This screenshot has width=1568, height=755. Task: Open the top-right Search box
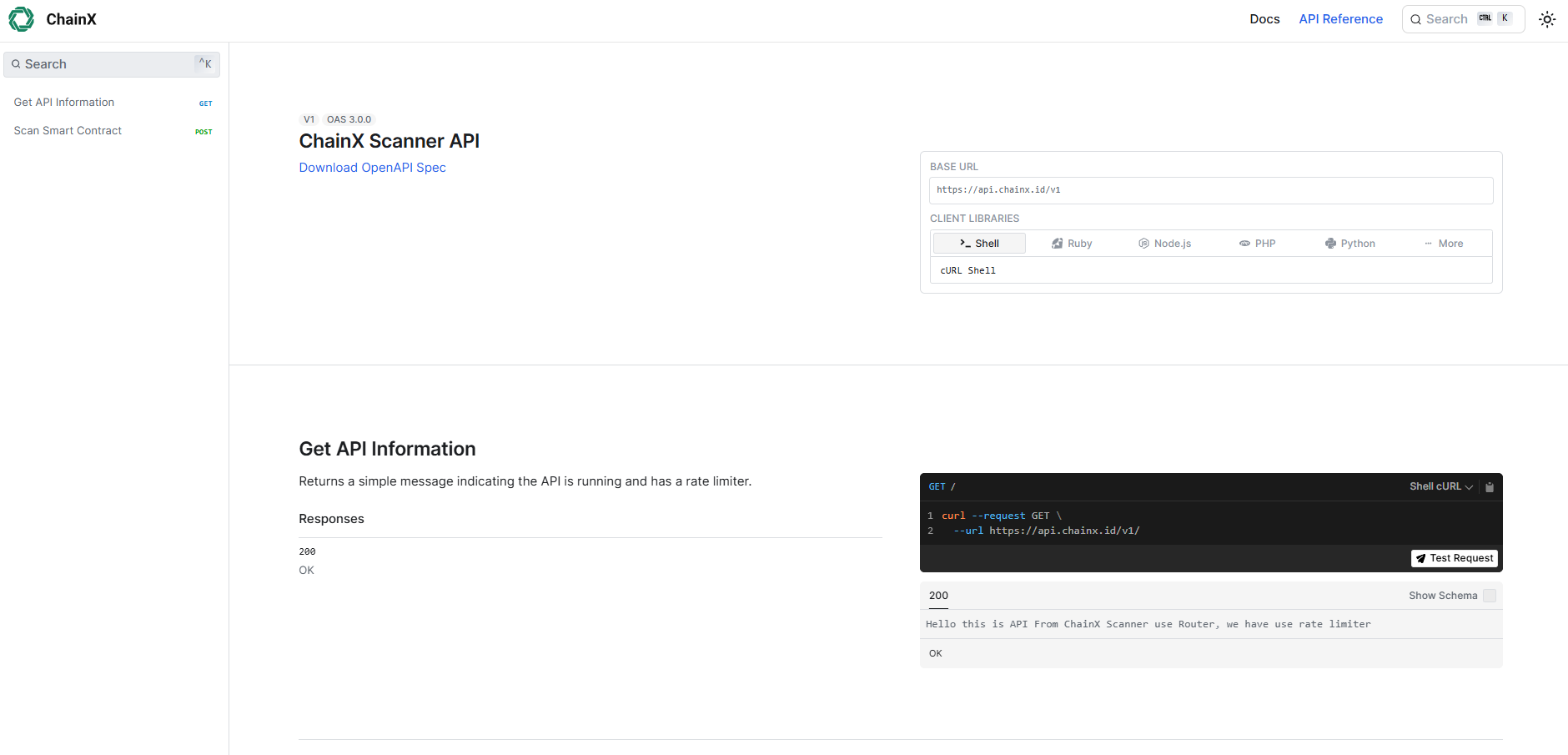1463,19
